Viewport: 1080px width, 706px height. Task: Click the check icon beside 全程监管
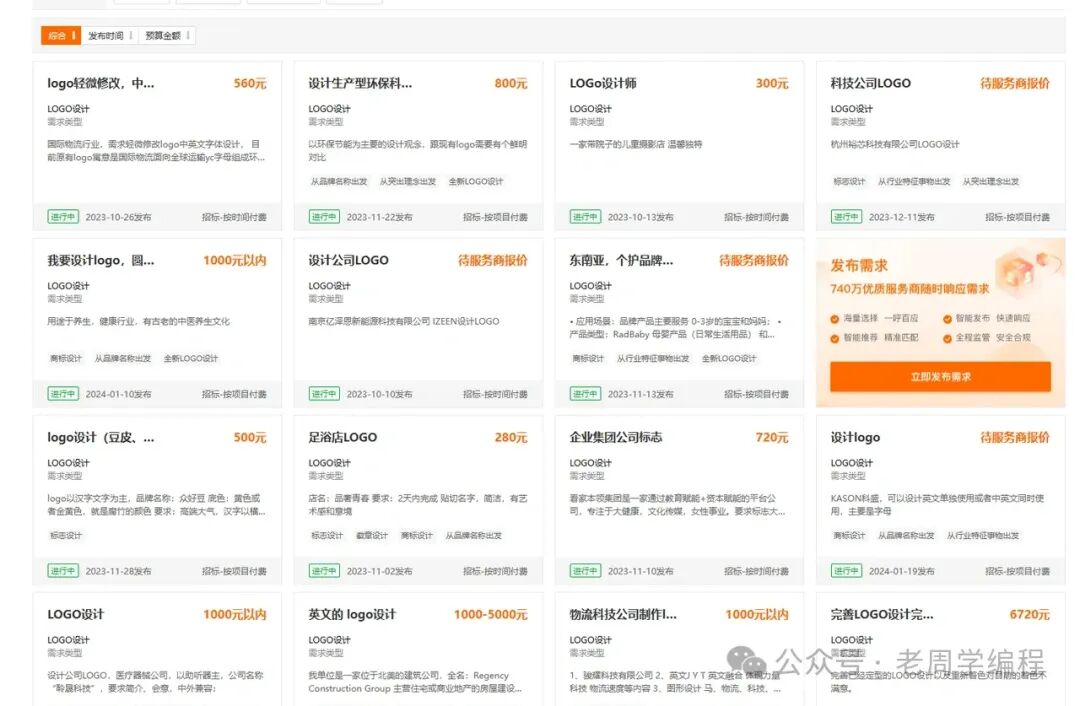946,339
